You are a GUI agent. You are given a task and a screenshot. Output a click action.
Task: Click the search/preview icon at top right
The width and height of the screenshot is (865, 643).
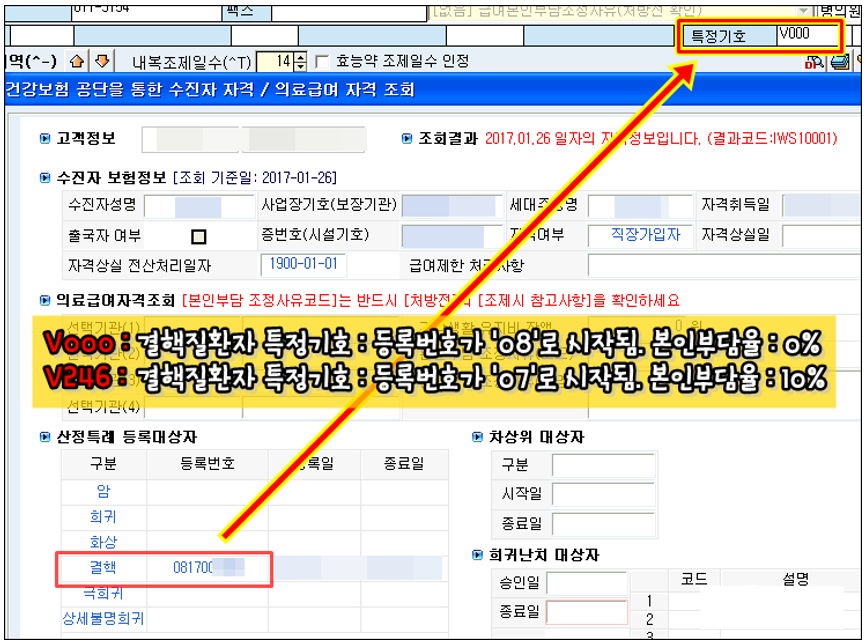815,62
